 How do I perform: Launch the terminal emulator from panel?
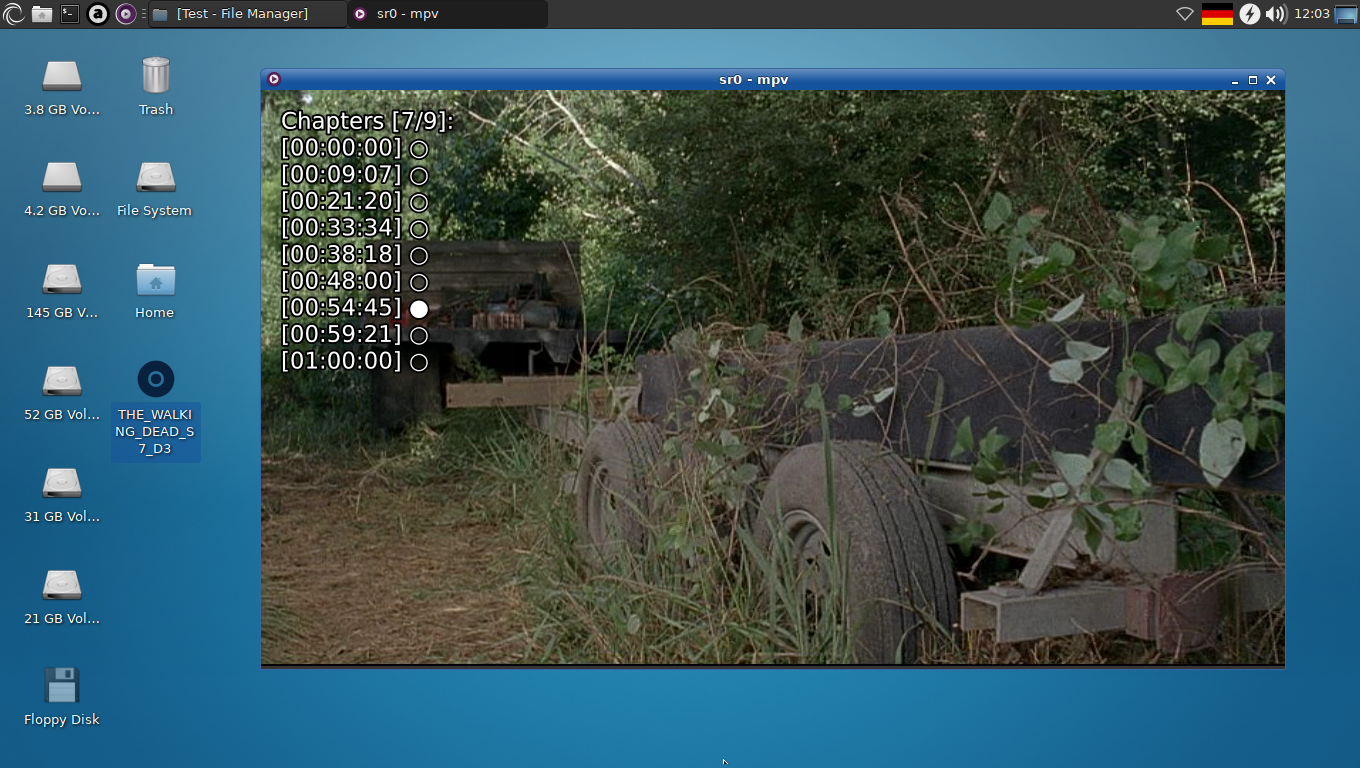(x=69, y=14)
